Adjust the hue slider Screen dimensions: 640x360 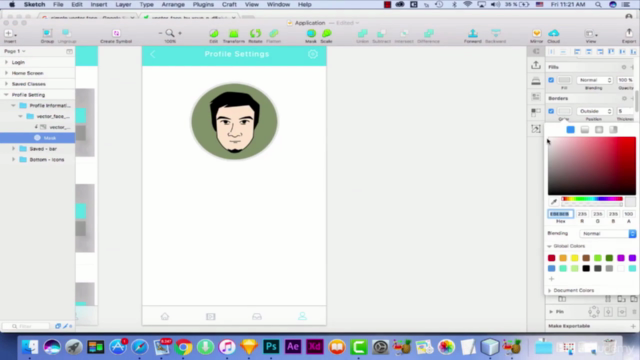point(592,199)
